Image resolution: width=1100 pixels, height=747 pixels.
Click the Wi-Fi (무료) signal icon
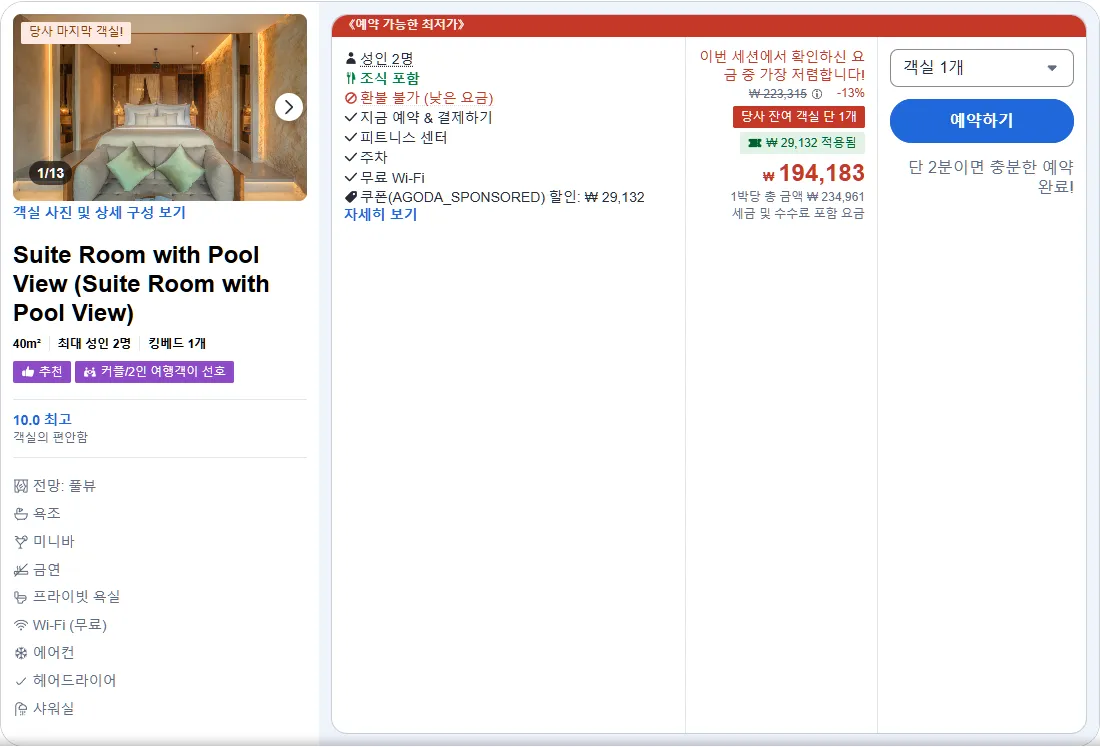(21, 626)
